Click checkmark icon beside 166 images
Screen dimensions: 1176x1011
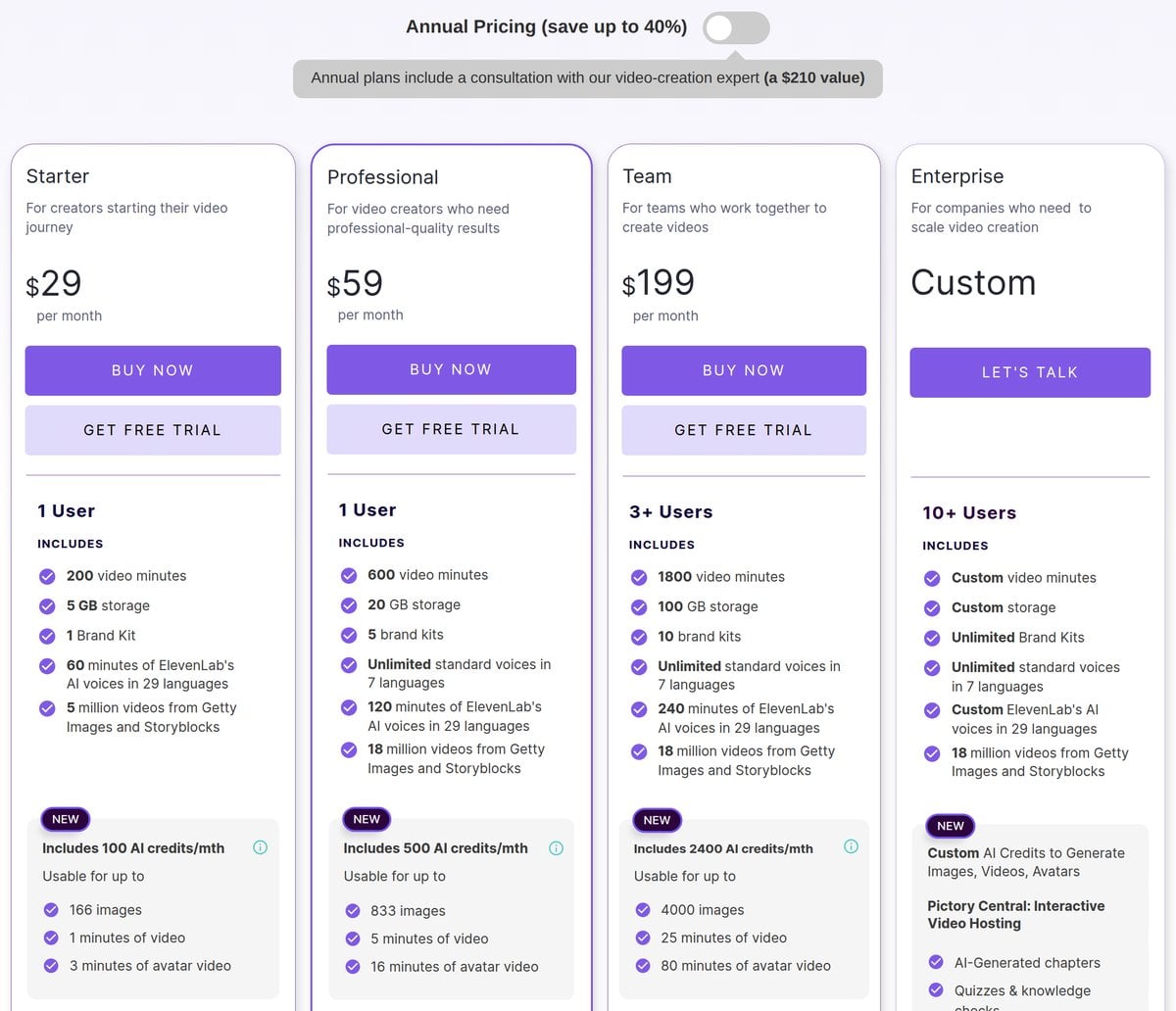tap(51, 910)
